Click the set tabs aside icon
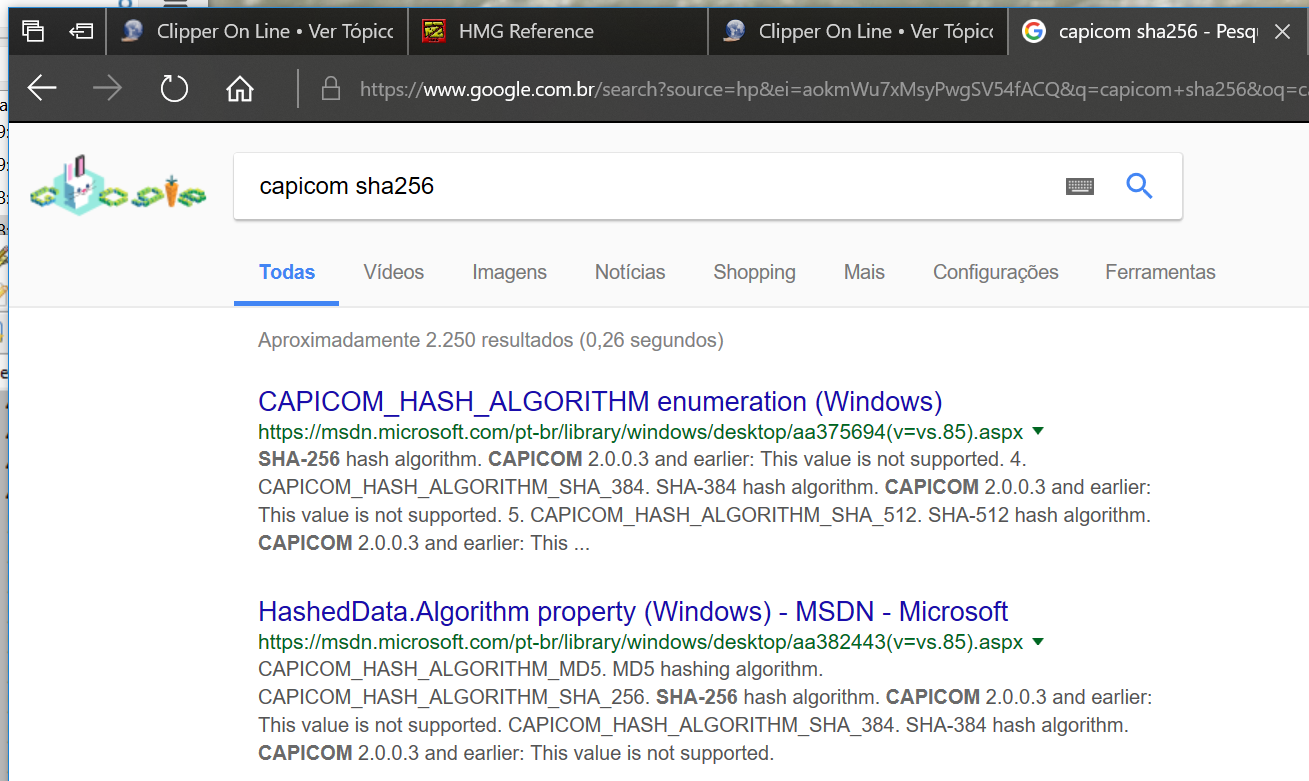Screen dimensions: 1309x781 coord(81,31)
